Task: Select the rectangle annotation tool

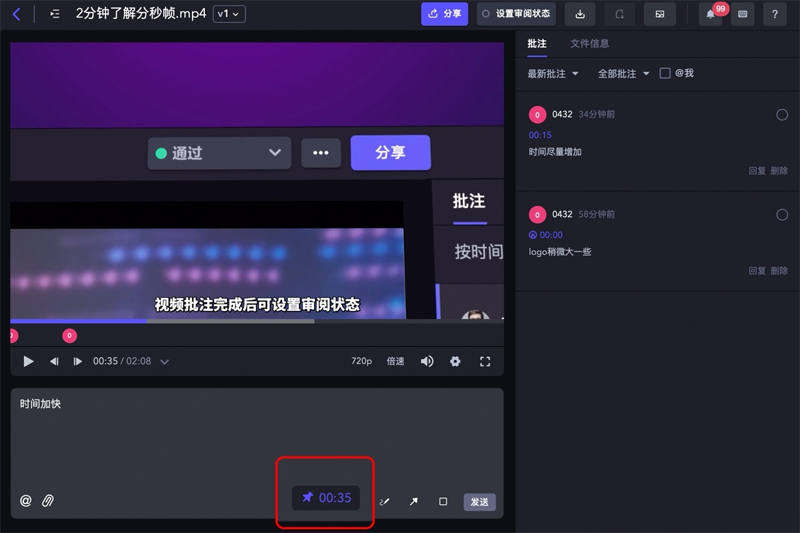Action: tap(443, 502)
